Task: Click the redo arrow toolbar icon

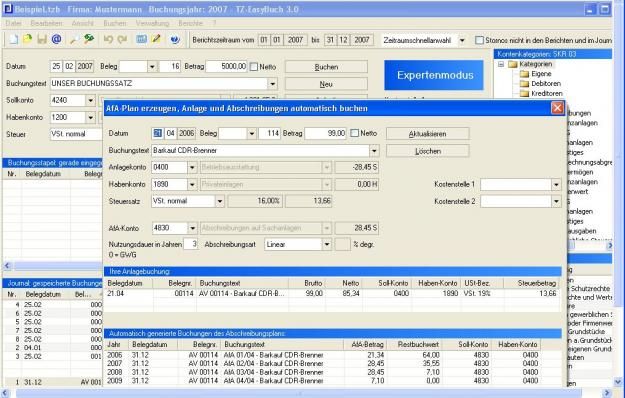Action: pos(122,39)
